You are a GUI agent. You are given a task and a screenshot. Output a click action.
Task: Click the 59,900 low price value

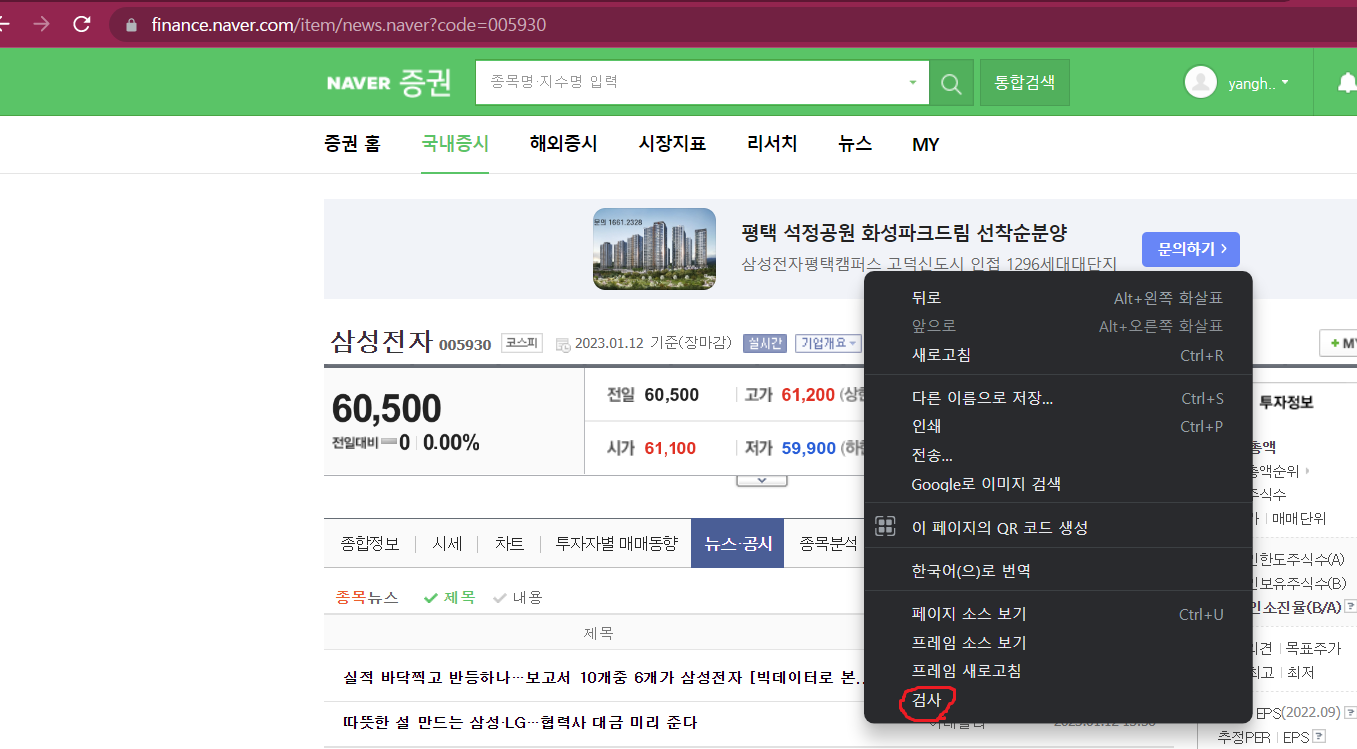[x=809, y=448]
